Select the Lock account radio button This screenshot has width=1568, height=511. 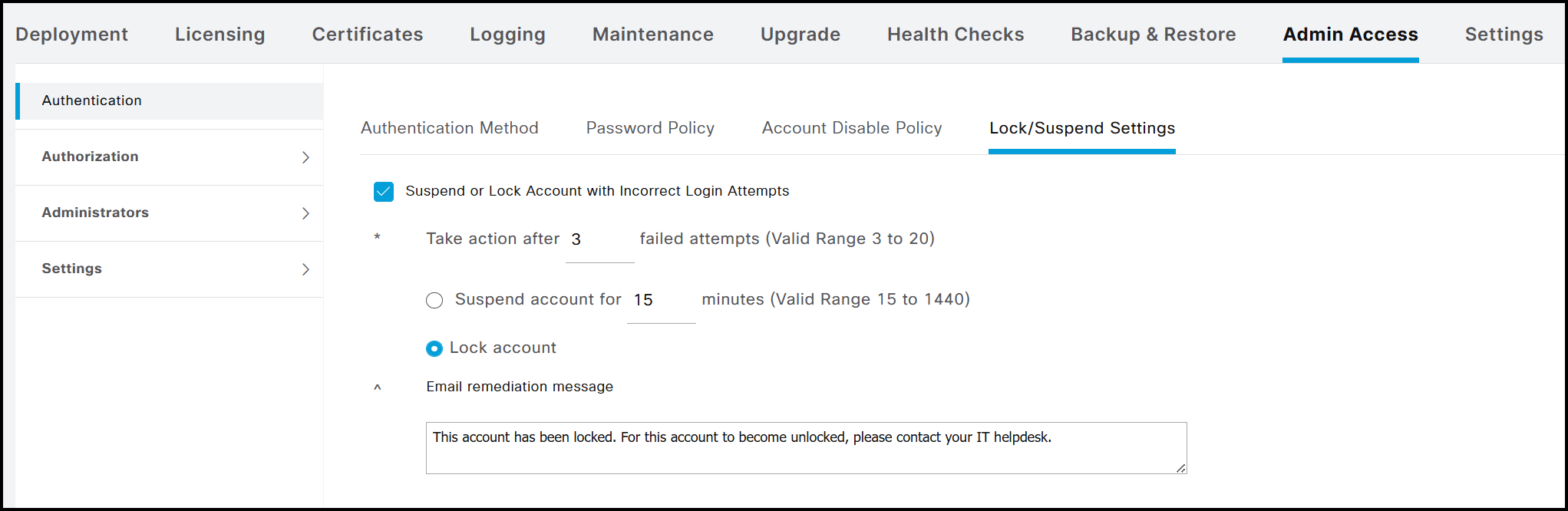[x=434, y=348]
